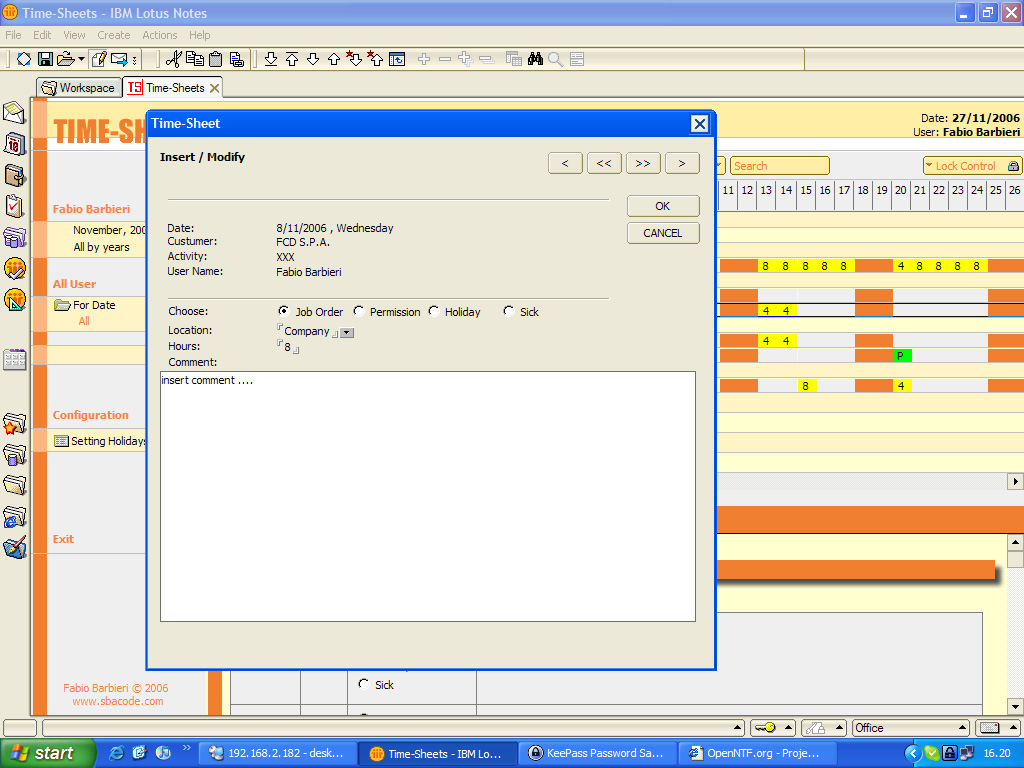
Task: Open the Databases folder bookmark icon
Action: (x=14, y=455)
